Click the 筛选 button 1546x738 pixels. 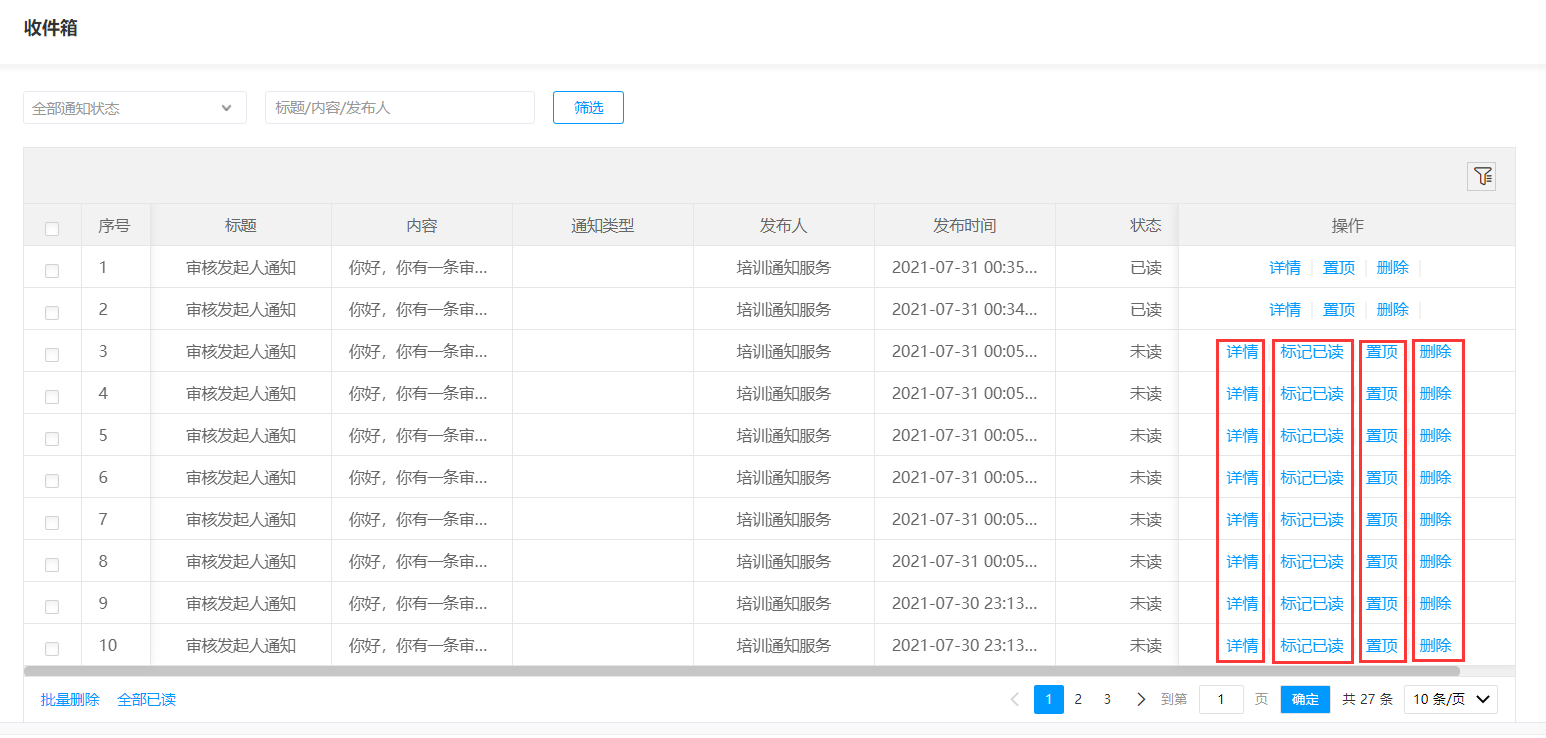[588, 108]
